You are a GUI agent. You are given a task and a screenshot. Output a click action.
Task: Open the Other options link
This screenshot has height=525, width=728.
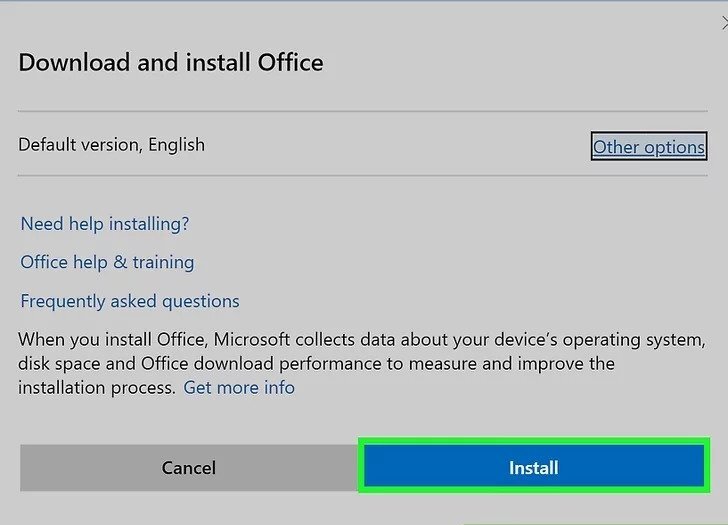click(x=648, y=147)
